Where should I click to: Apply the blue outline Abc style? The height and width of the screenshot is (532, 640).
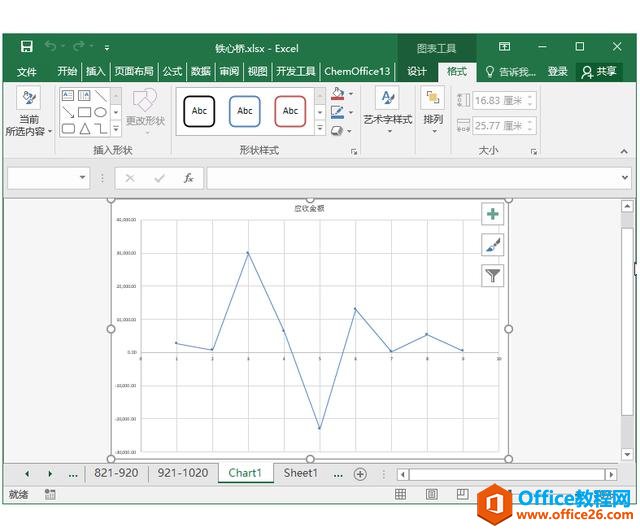244,111
